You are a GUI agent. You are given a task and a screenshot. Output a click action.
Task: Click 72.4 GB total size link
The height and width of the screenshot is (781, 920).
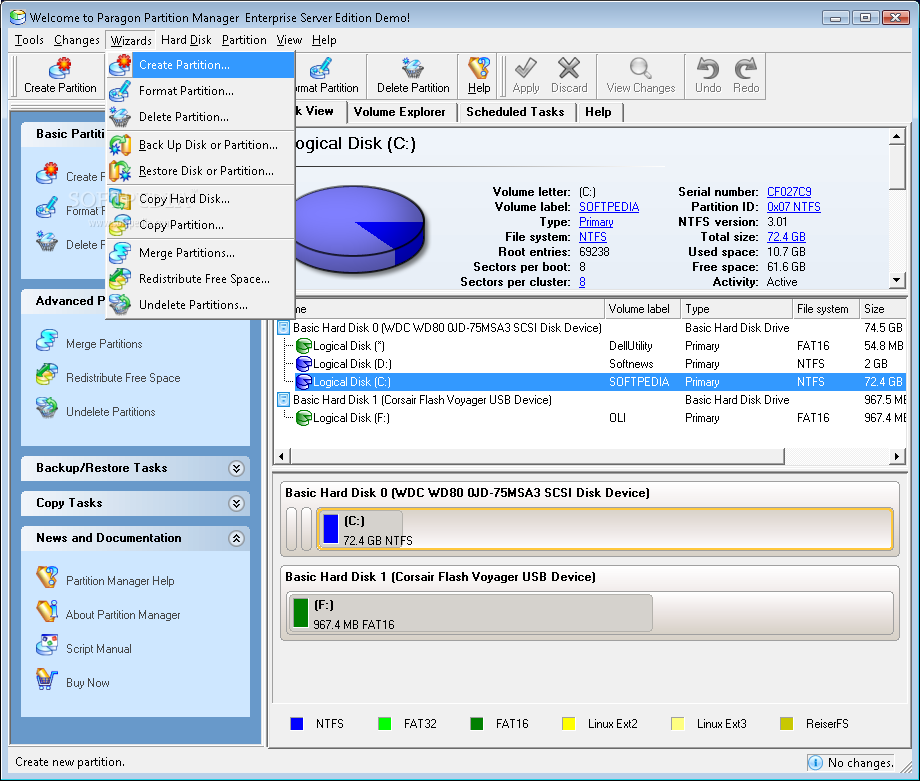(x=786, y=237)
